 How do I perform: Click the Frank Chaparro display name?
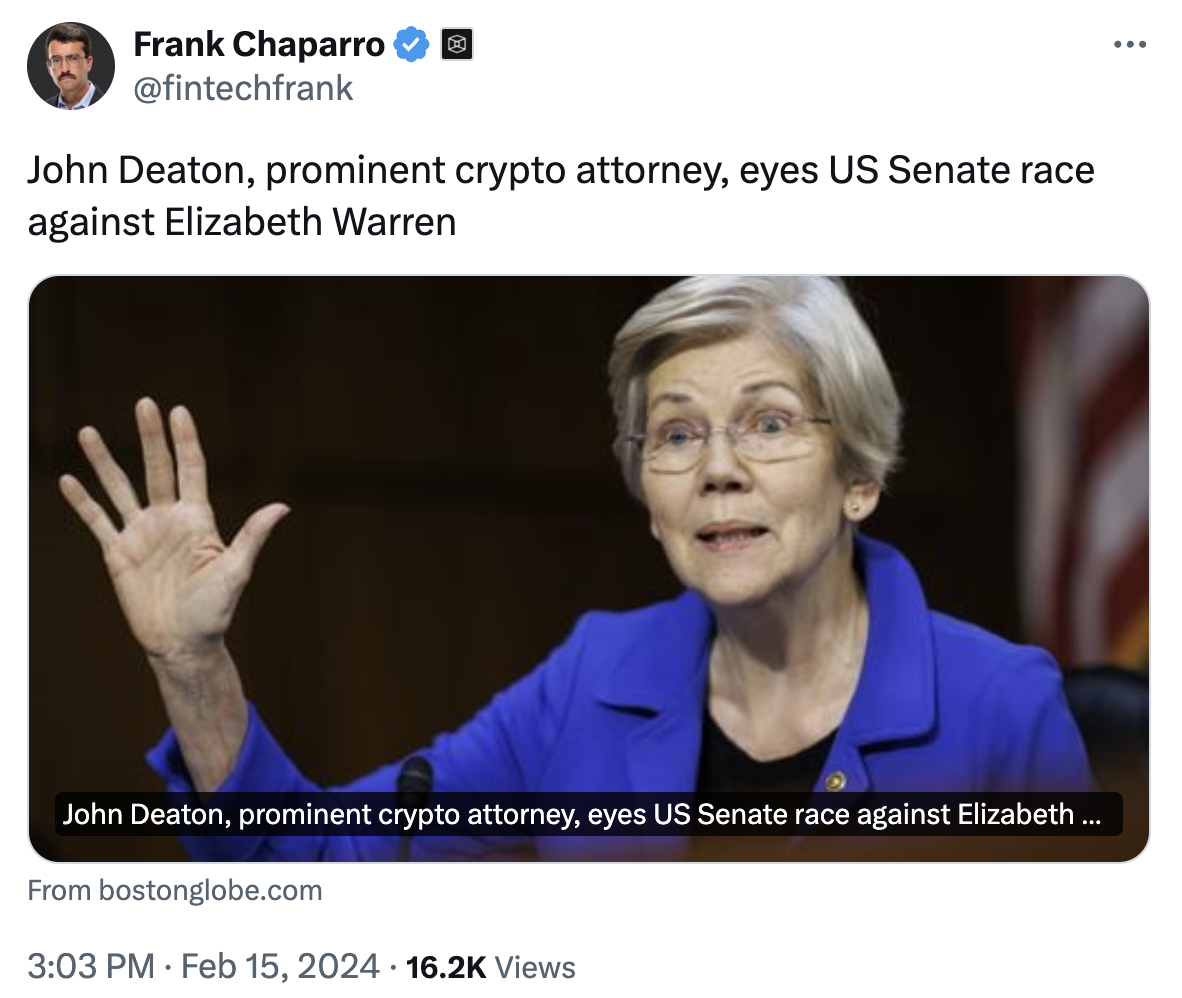click(x=259, y=45)
